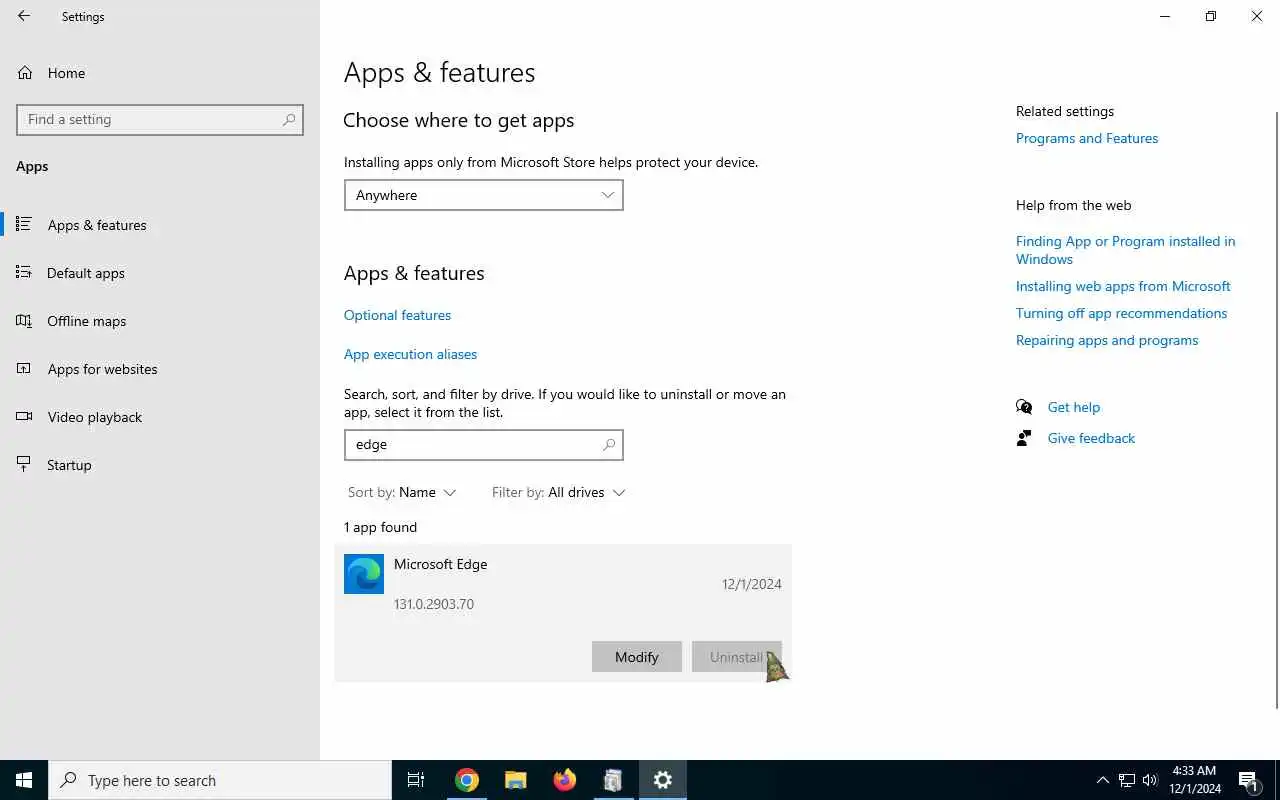Image resolution: width=1280 pixels, height=800 pixels.
Task: Open App execution aliases link
Action: click(410, 354)
